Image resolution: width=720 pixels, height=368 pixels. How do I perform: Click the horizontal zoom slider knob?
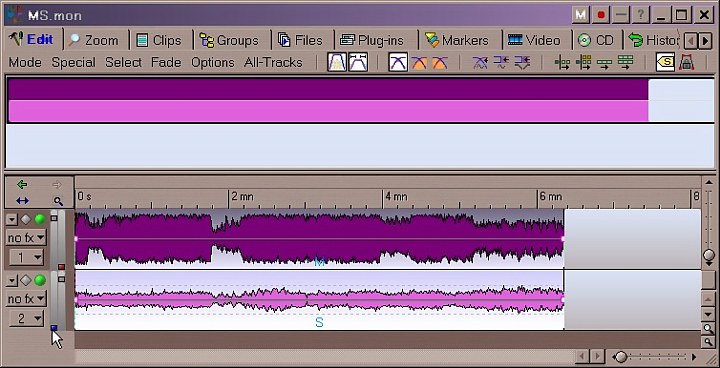coord(621,357)
